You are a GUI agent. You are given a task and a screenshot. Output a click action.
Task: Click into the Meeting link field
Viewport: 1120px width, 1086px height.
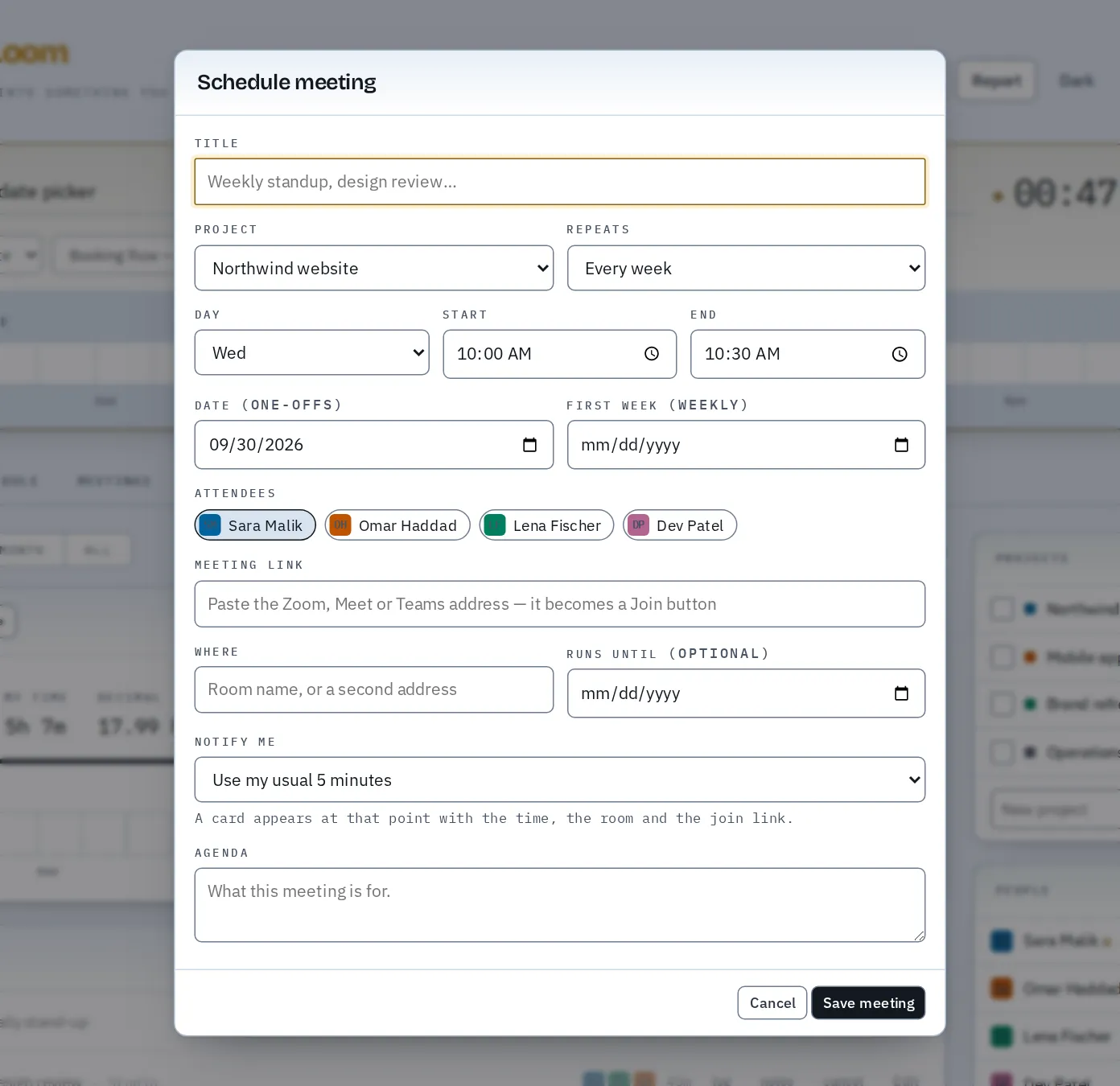click(x=560, y=604)
